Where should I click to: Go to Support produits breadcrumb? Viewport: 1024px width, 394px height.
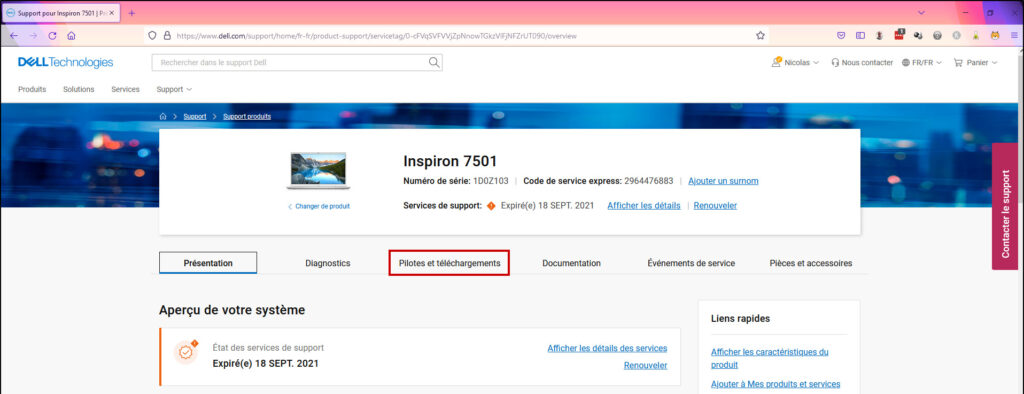tap(247, 116)
